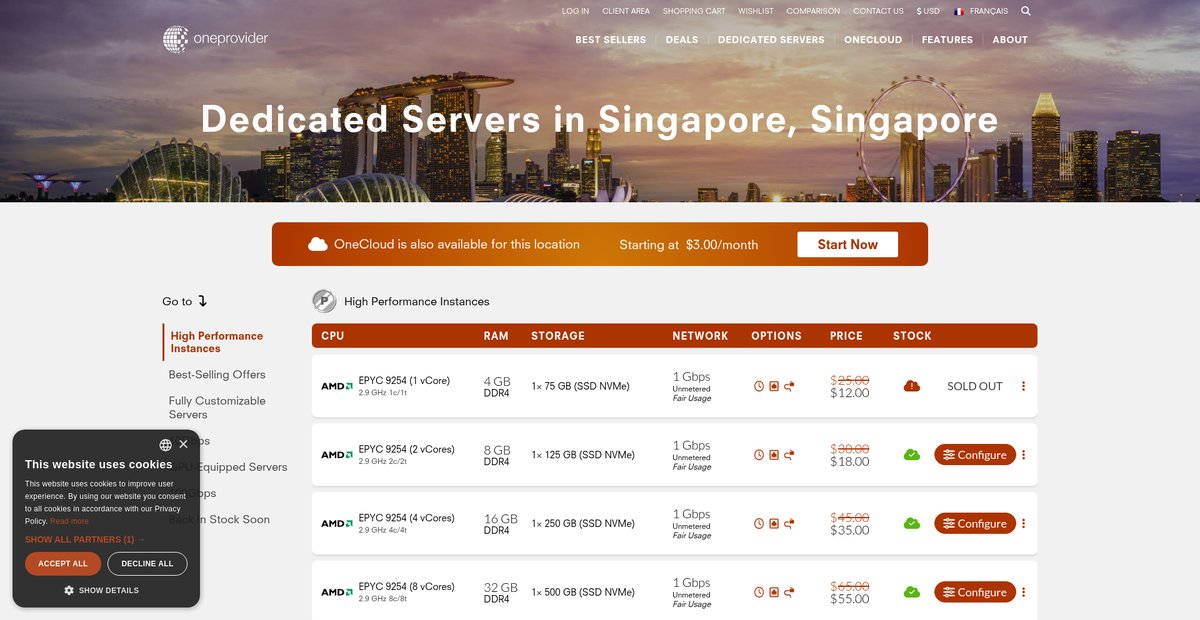The height and width of the screenshot is (620, 1200).
Task: Open the $ USD currency selector
Action: [x=928, y=11]
